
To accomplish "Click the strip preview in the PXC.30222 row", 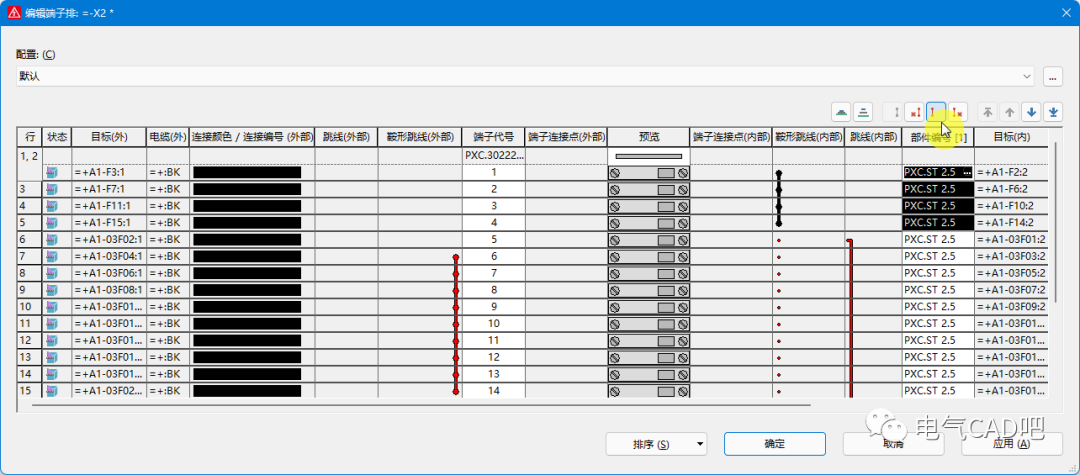I will (x=649, y=156).
